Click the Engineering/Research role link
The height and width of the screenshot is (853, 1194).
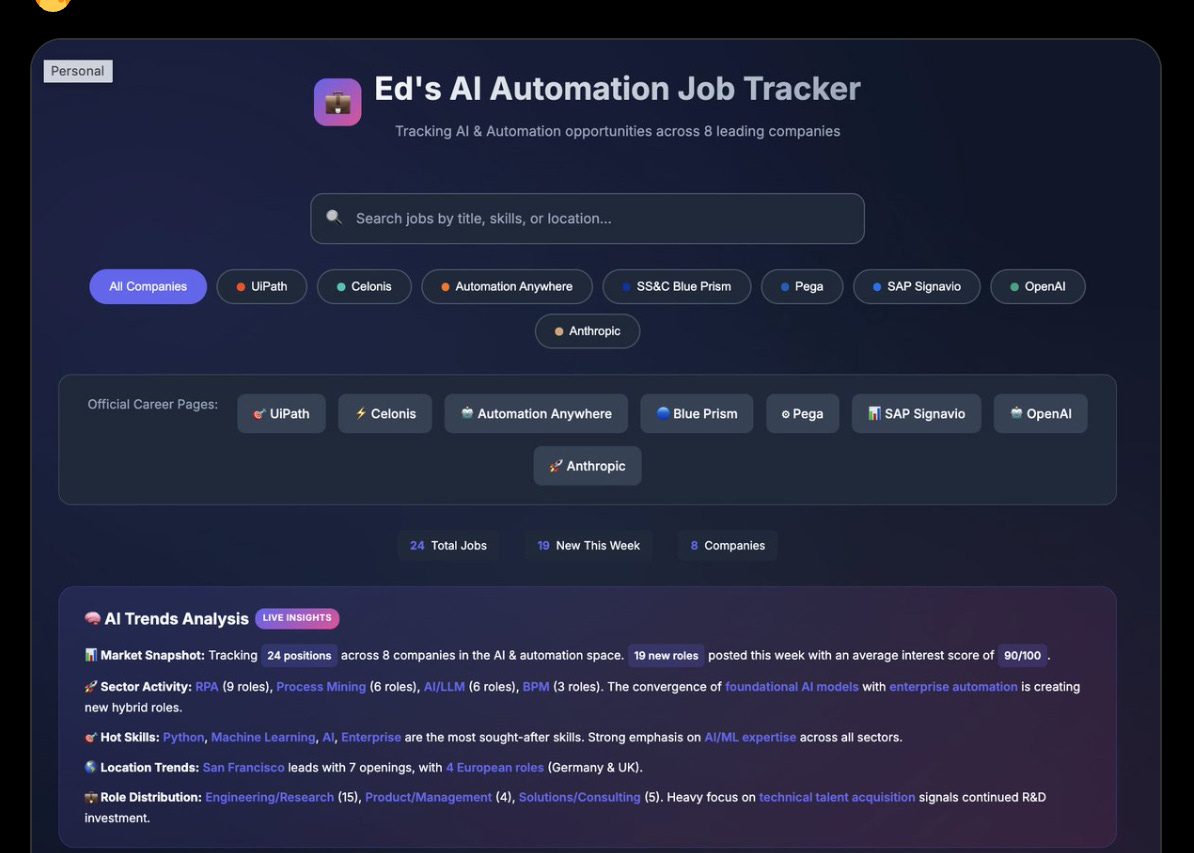270,797
